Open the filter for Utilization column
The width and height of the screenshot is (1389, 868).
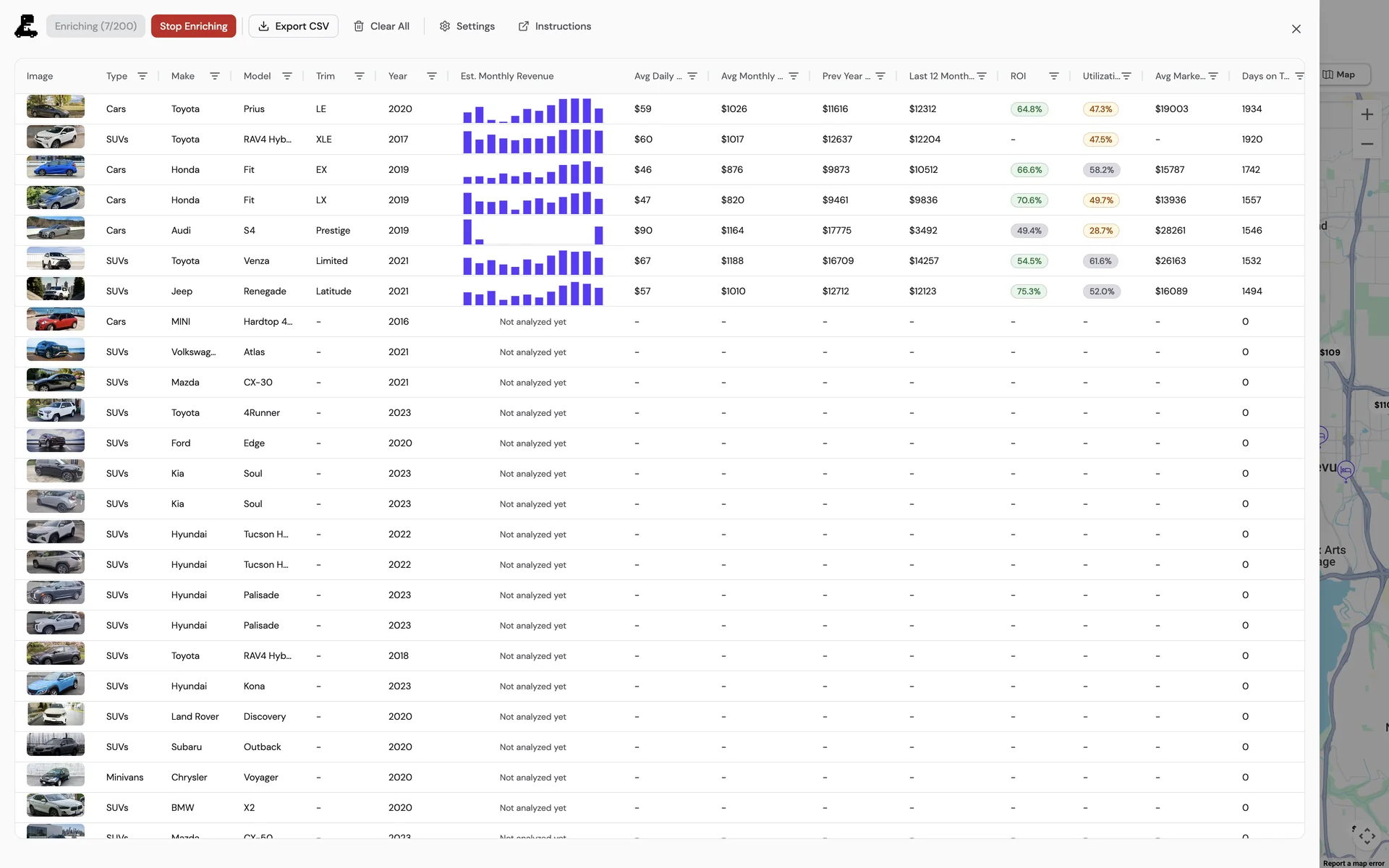[1126, 76]
